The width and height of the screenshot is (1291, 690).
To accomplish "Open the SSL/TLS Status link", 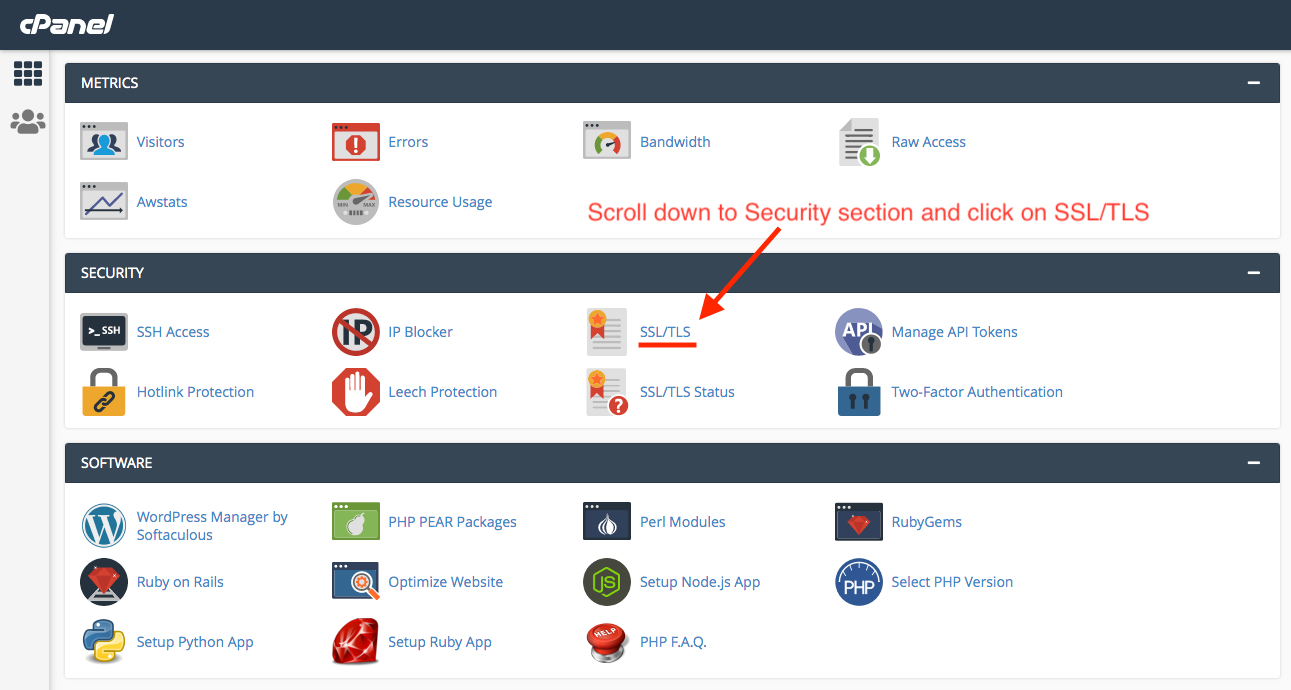I will [x=687, y=392].
